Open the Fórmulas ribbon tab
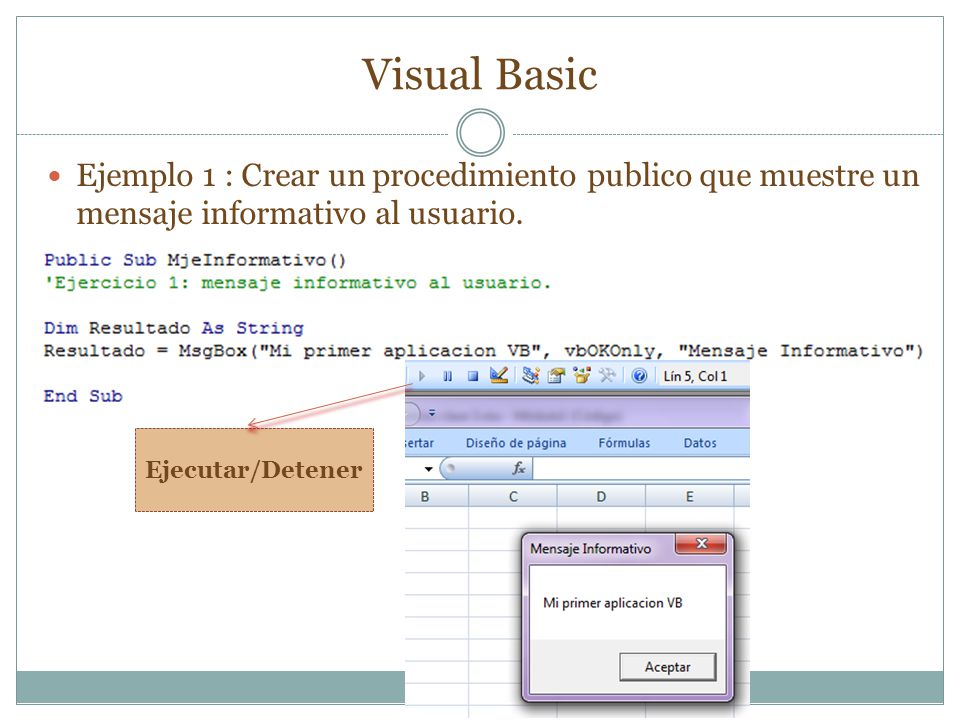The height and width of the screenshot is (720, 960). coord(624,443)
